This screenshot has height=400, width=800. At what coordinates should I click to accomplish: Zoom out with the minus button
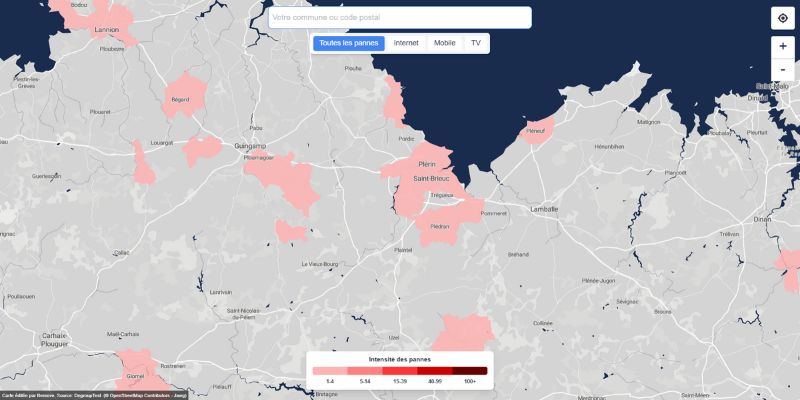783,70
